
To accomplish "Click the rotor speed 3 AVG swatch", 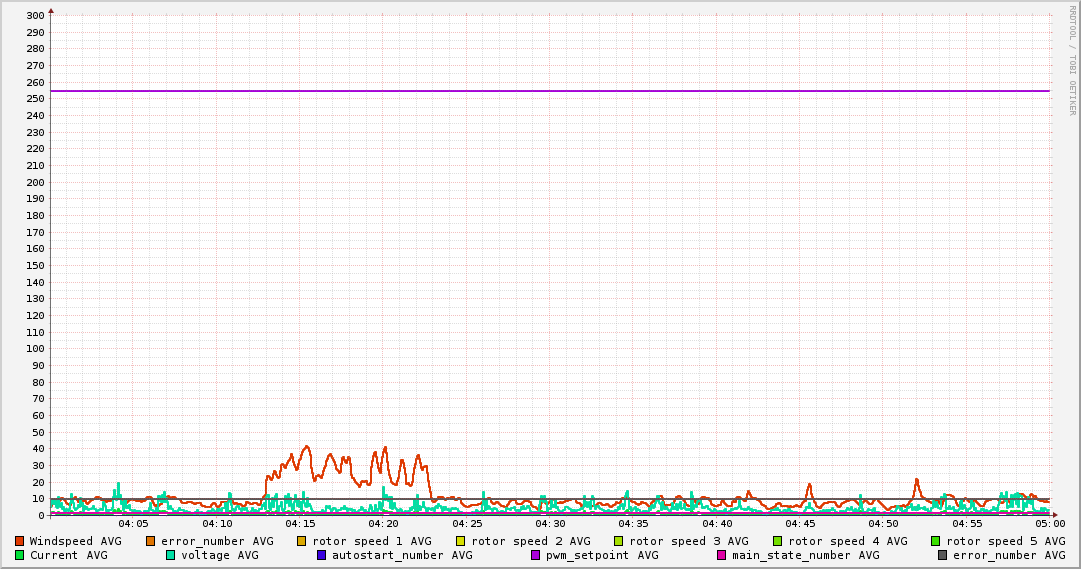I will pyautogui.click(x=618, y=541).
